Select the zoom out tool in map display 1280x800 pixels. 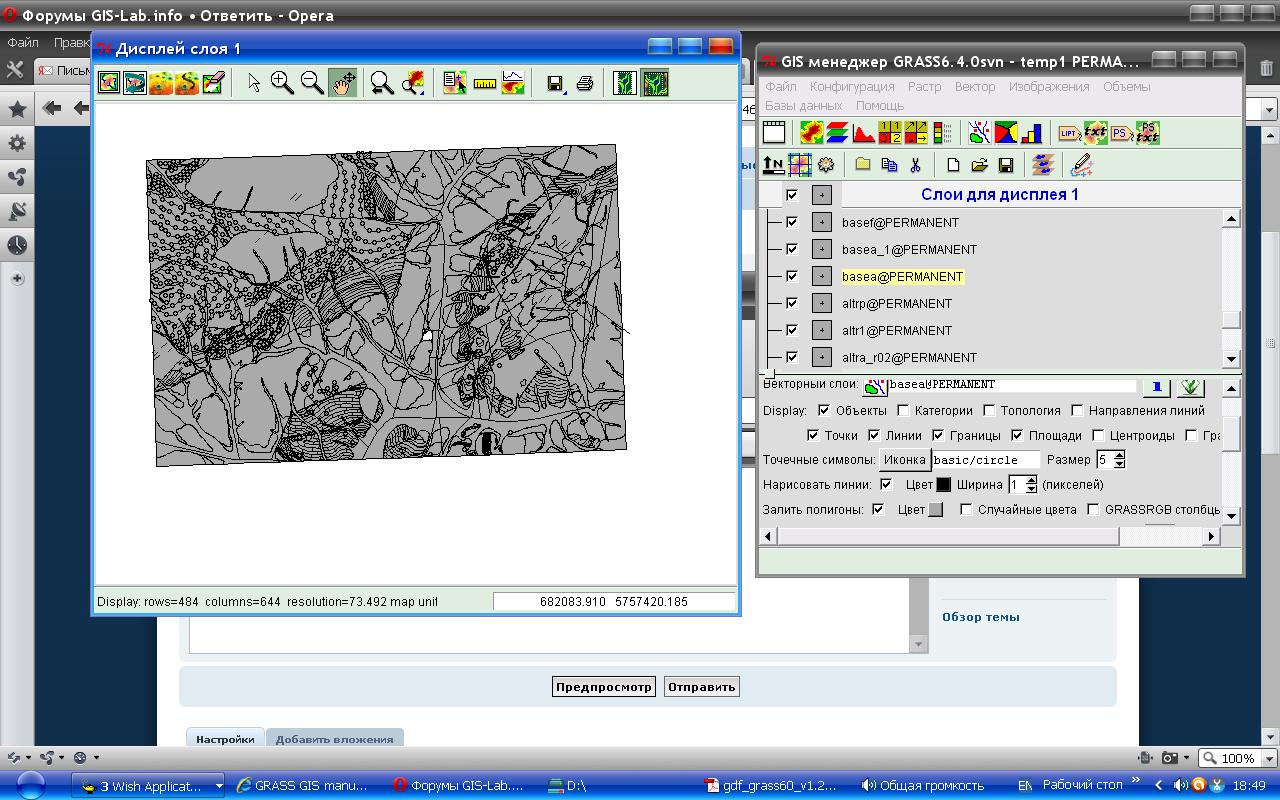click(x=312, y=83)
